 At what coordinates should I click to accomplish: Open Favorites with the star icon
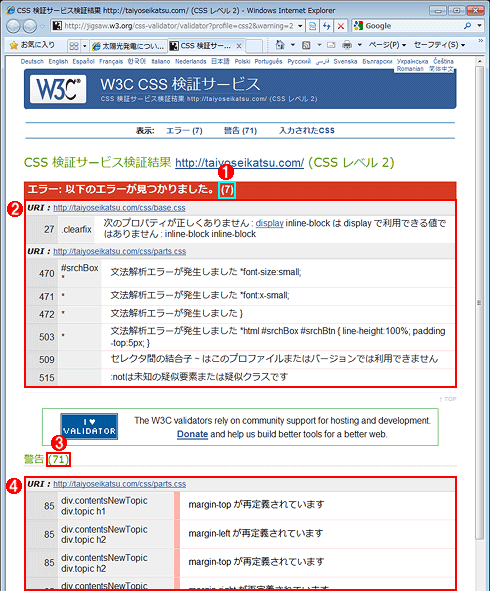pyautogui.click(x=14, y=45)
